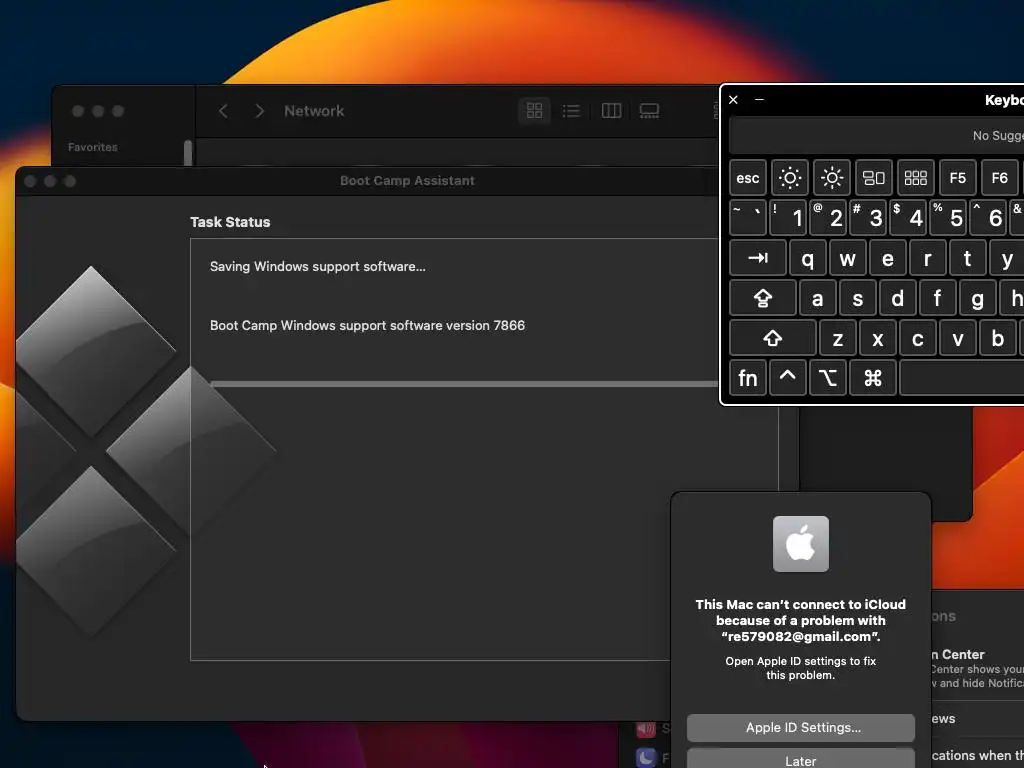The image size is (1024, 768).
Task: Tap the v key
Action: point(957,338)
